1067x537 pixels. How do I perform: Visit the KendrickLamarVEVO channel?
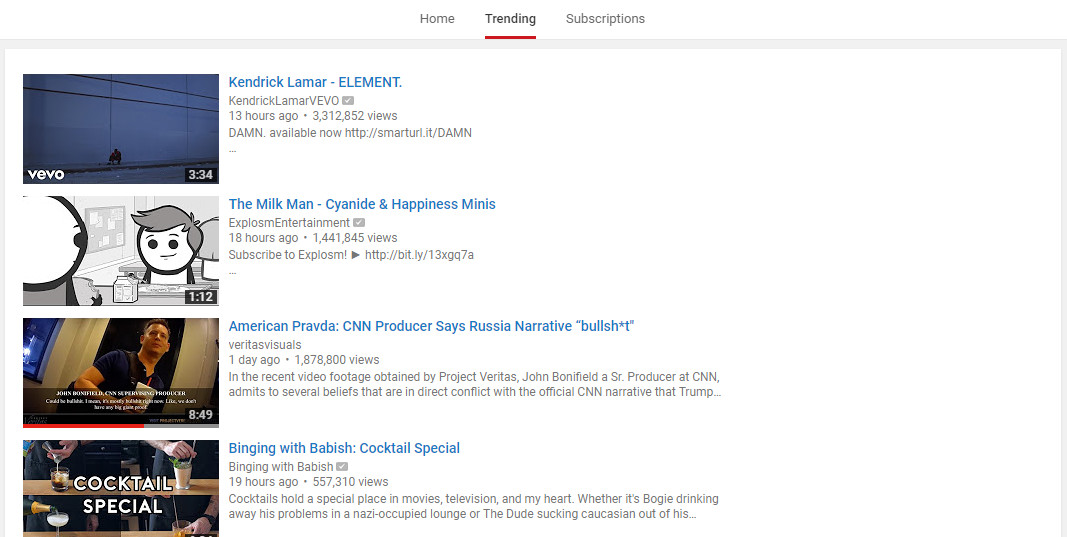pos(284,101)
